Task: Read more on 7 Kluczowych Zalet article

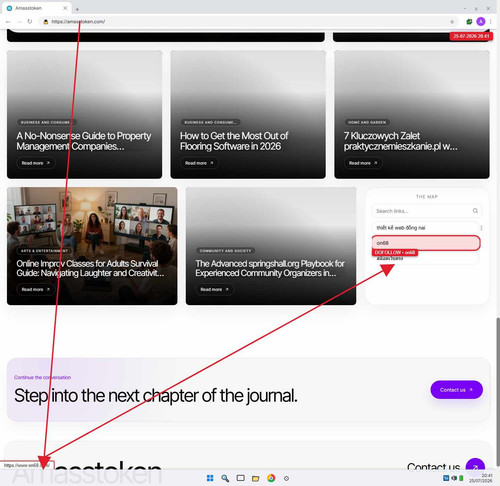Action: [363, 163]
